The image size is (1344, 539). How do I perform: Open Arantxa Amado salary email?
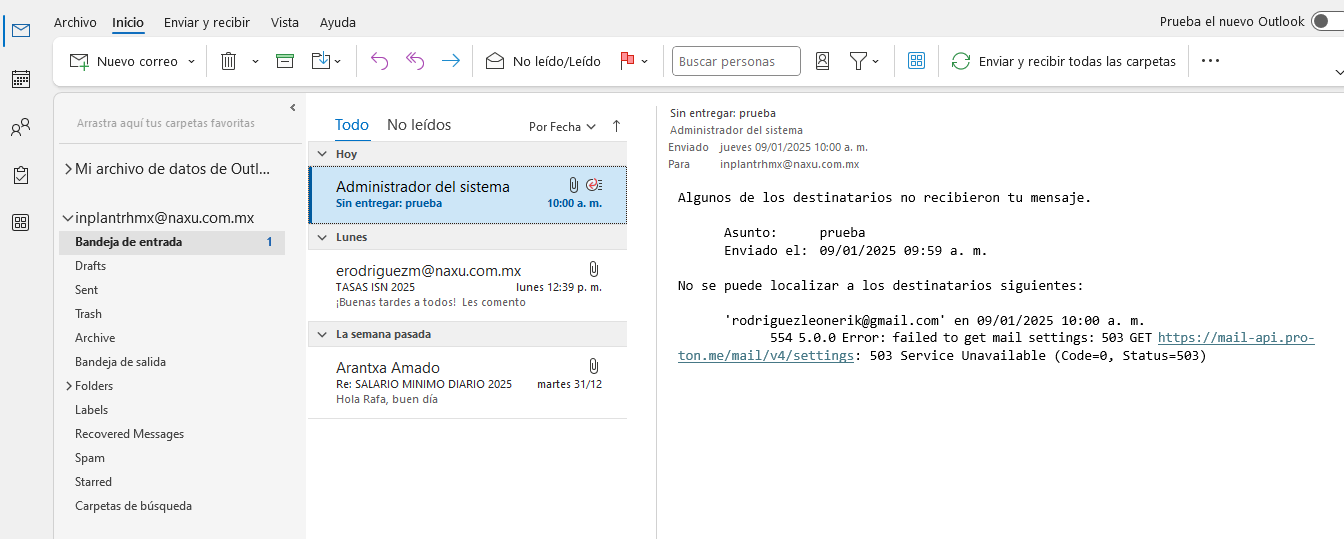coord(468,383)
